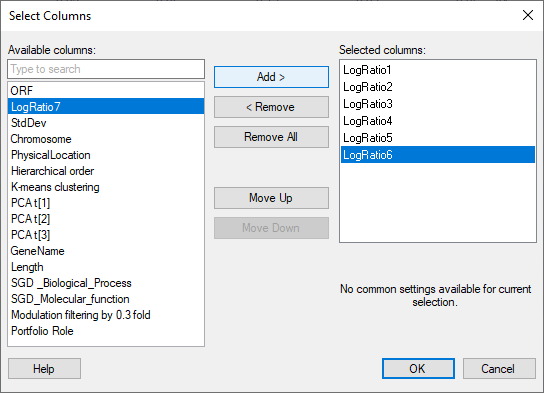Select ORF in available columns
Screen dimensions: 544x393
(106, 91)
